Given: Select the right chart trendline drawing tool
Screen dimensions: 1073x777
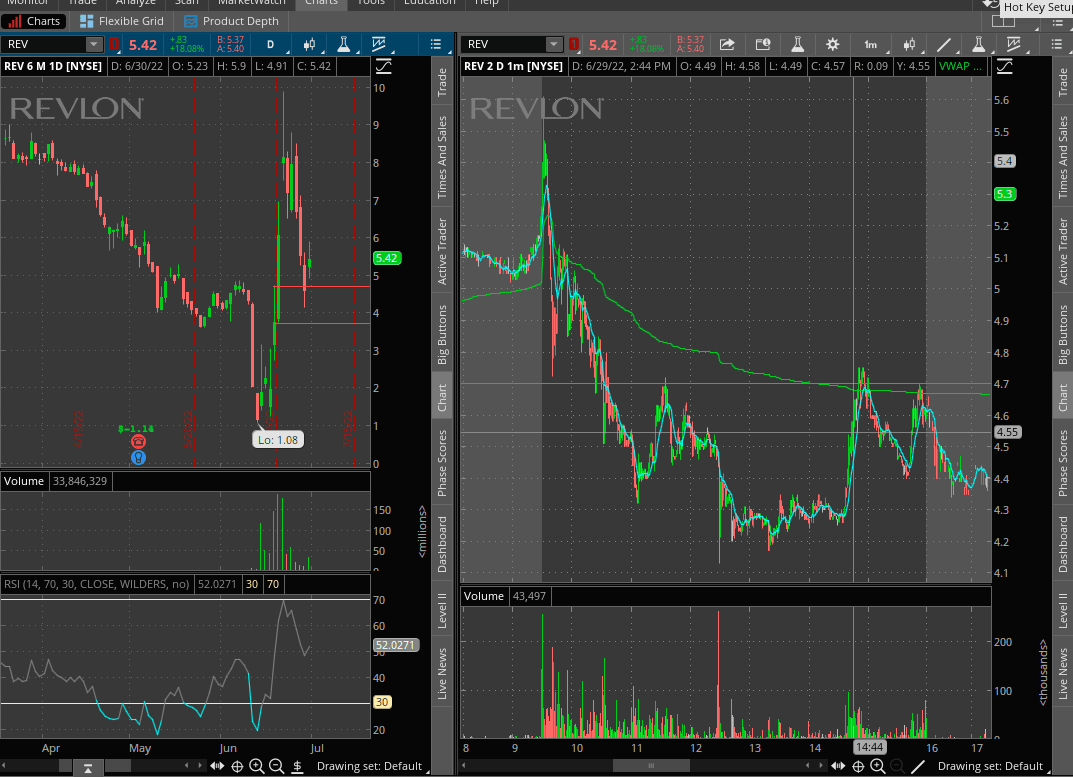Looking at the screenshot, I should 944,44.
